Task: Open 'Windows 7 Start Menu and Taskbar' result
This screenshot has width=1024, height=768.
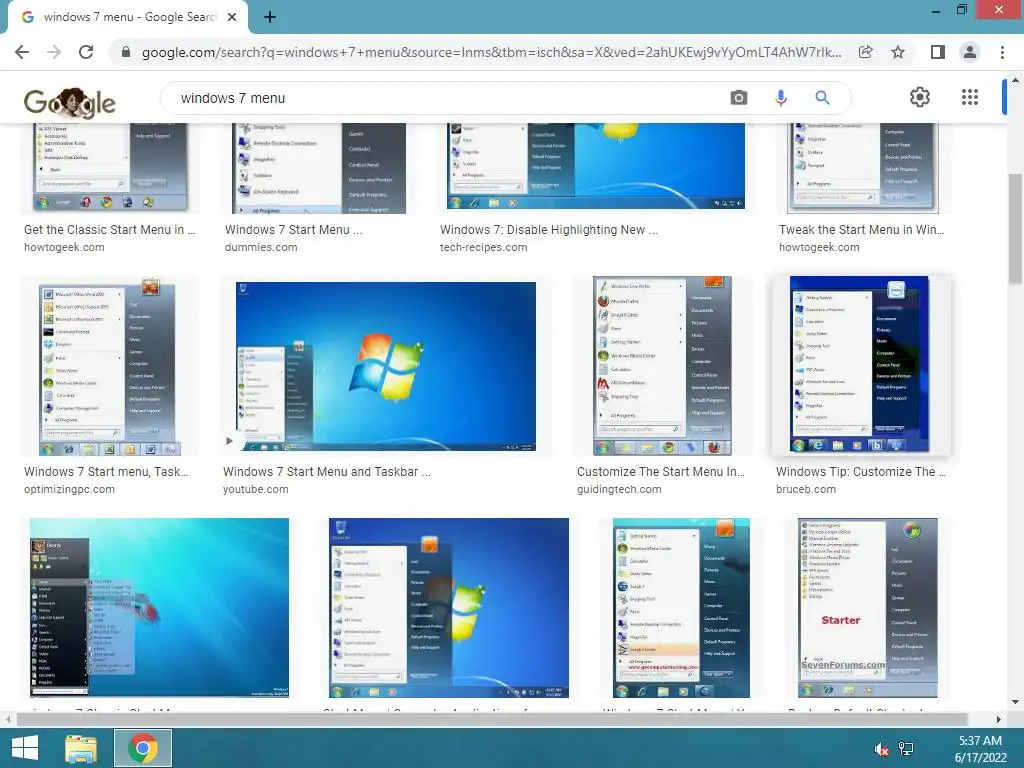Action: pyautogui.click(x=327, y=472)
